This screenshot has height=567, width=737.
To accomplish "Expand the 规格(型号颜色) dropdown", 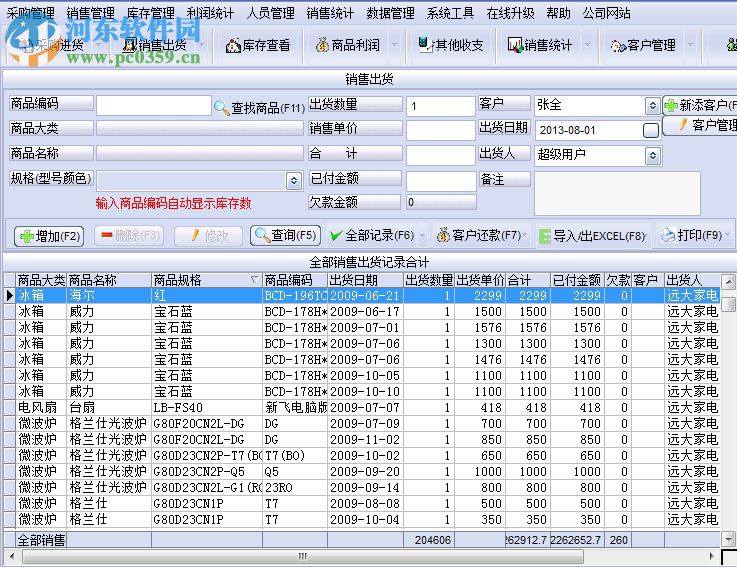I will pos(294,181).
